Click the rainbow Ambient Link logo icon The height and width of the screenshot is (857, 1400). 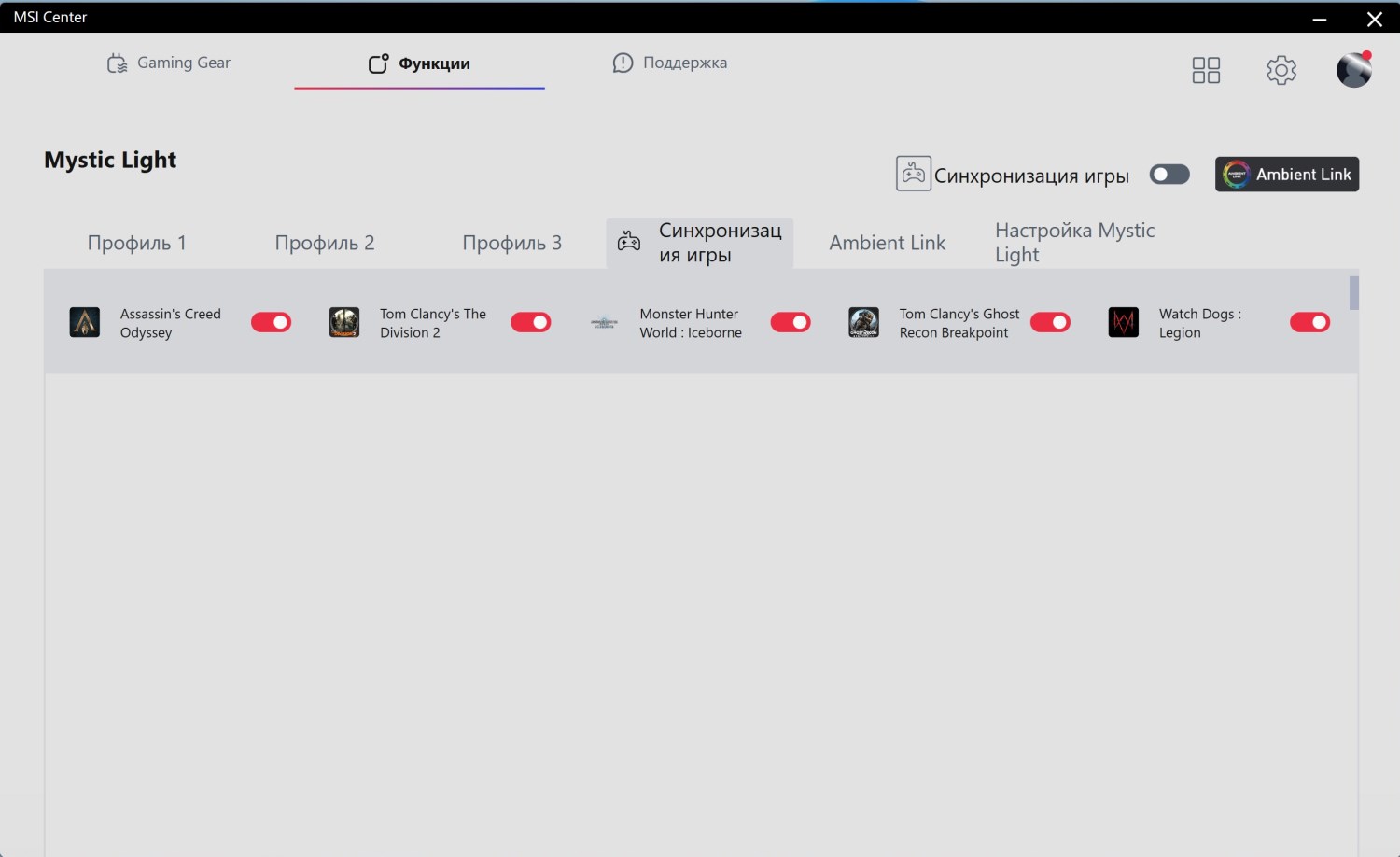click(1236, 175)
